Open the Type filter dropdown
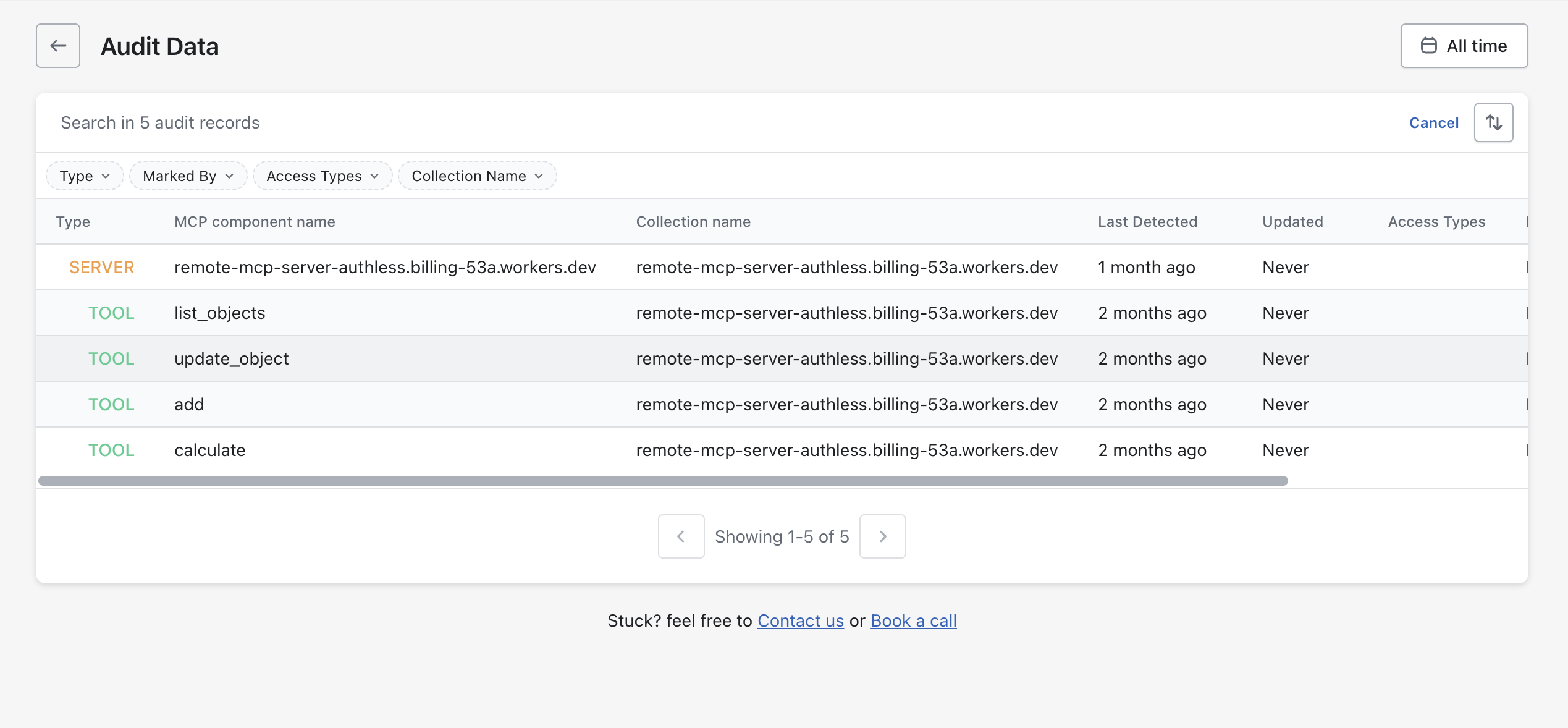The width and height of the screenshot is (1568, 728). (x=85, y=176)
